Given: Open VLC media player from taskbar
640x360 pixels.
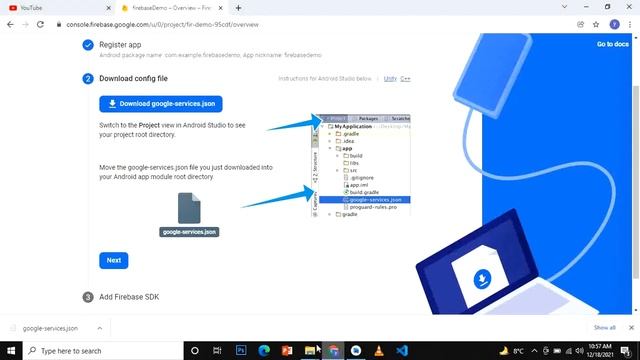Looking at the screenshot, I should [x=379, y=351].
